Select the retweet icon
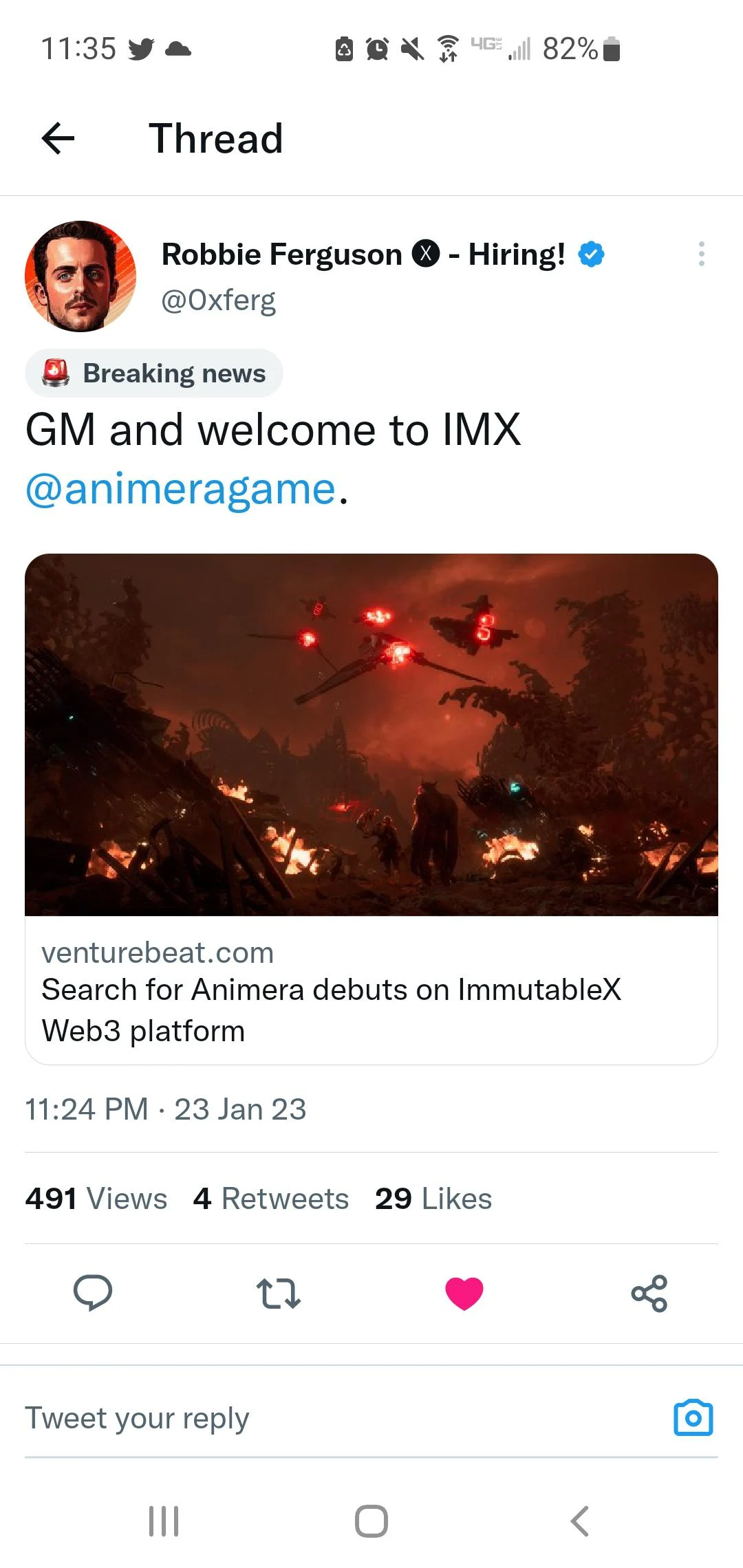 279,1293
